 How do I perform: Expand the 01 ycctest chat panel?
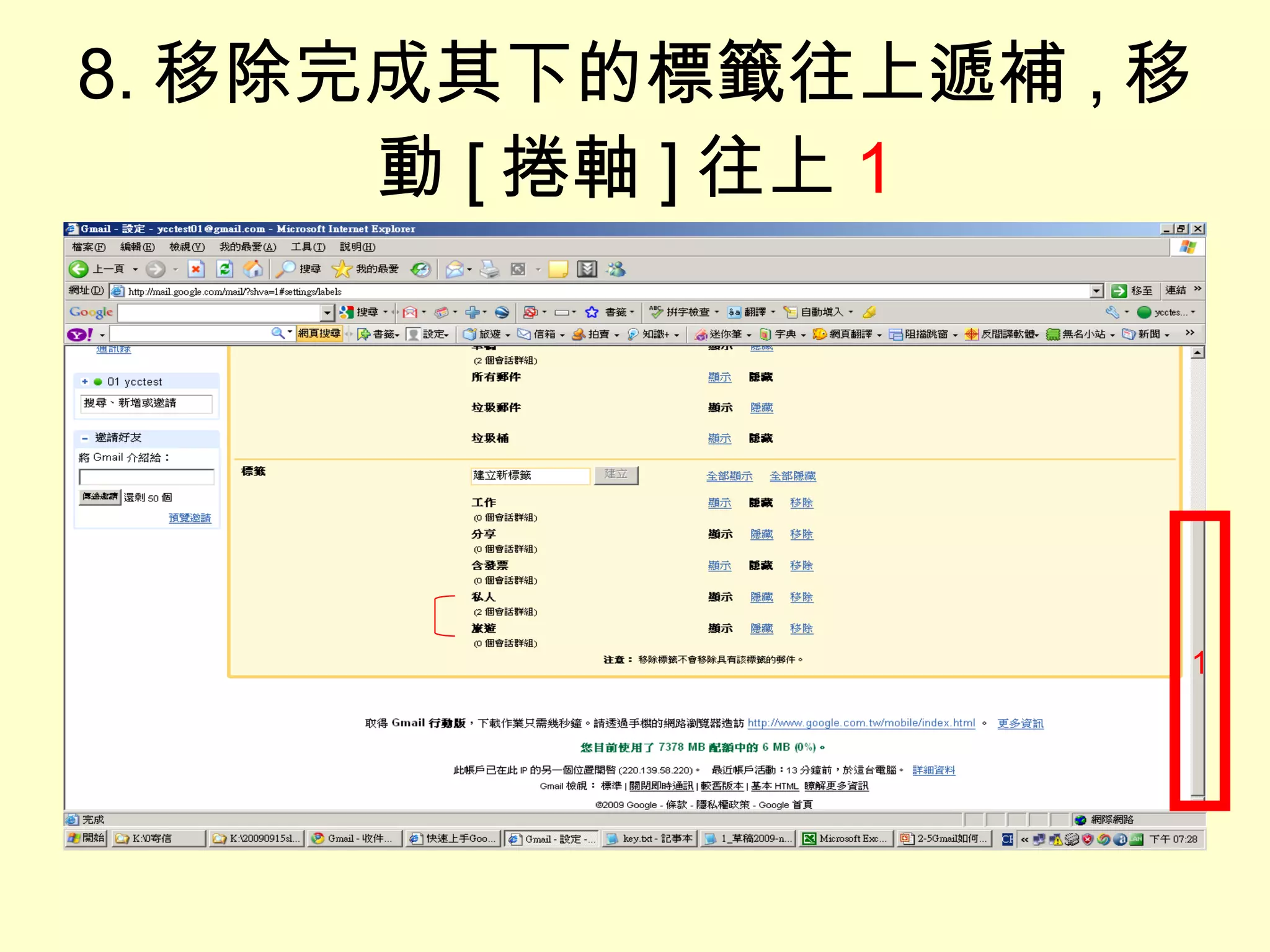click(x=85, y=381)
